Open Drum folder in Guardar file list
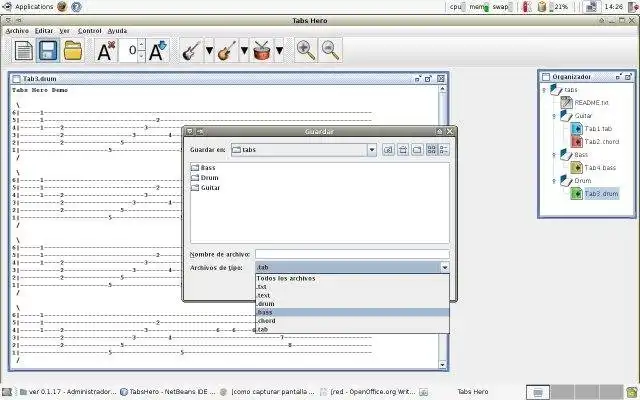Image resolution: width=640 pixels, height=400 pixels. tap(205, 178)
